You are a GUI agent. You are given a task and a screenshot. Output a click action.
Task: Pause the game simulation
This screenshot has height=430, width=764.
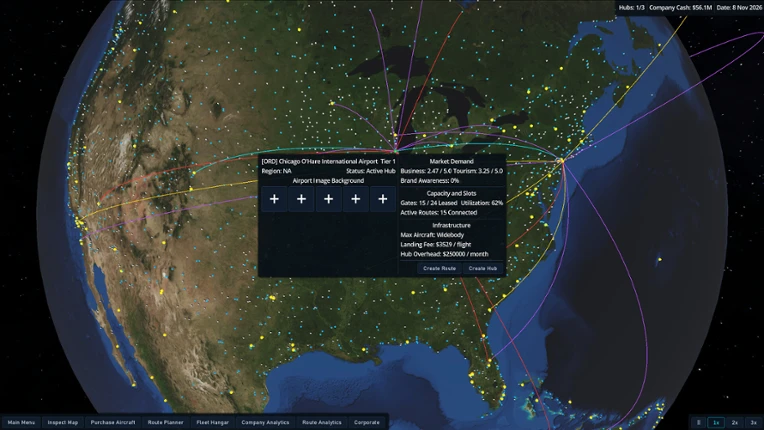(x=698, y=422)
